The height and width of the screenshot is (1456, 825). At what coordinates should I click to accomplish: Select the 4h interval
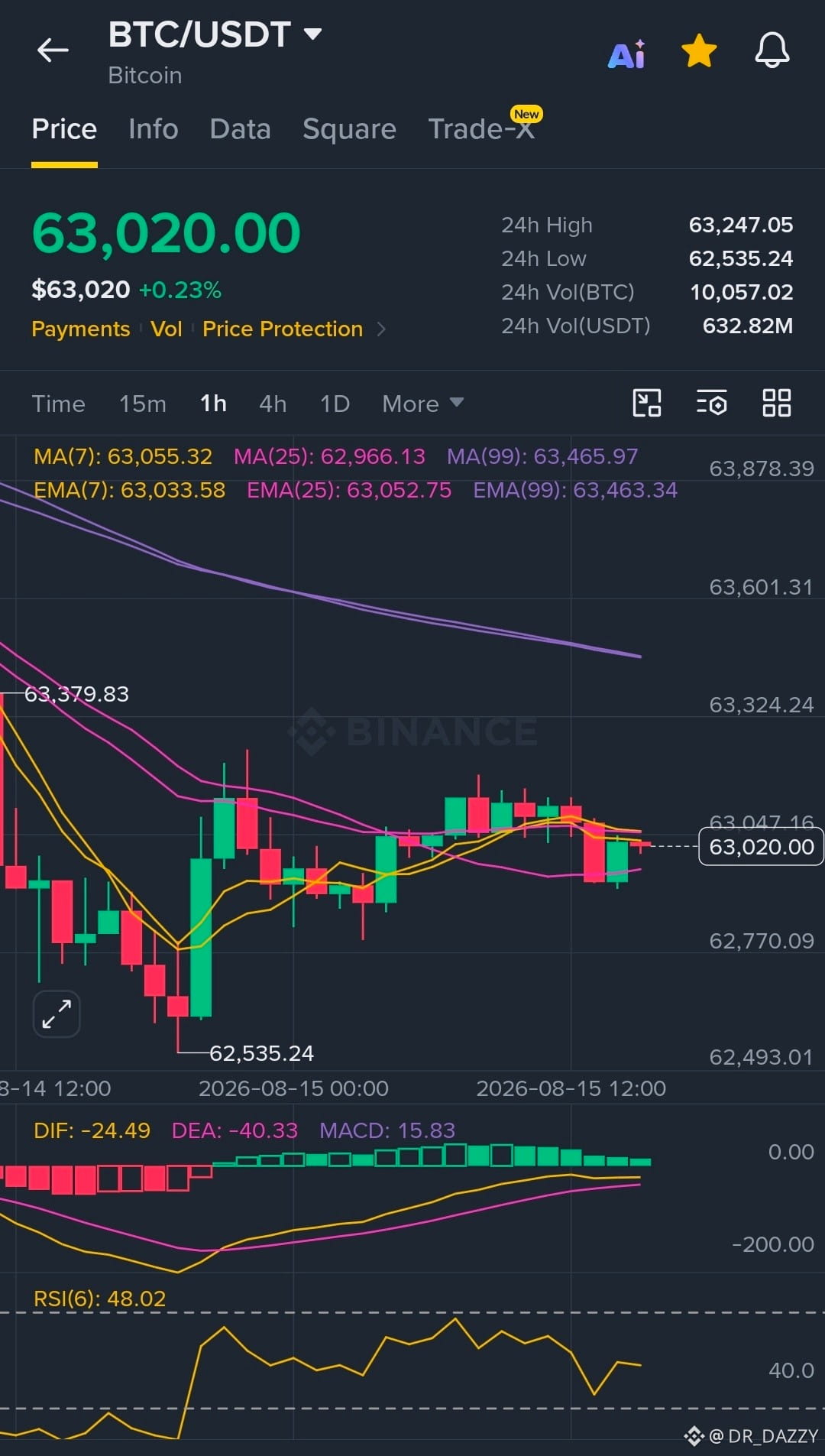click(273, 404)
